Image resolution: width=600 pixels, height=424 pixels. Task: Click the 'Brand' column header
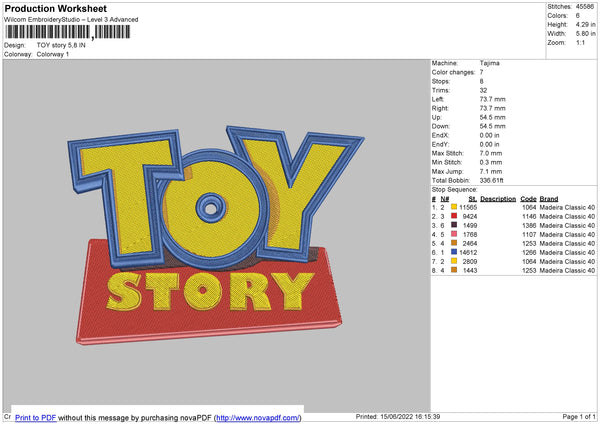point(549,199)
